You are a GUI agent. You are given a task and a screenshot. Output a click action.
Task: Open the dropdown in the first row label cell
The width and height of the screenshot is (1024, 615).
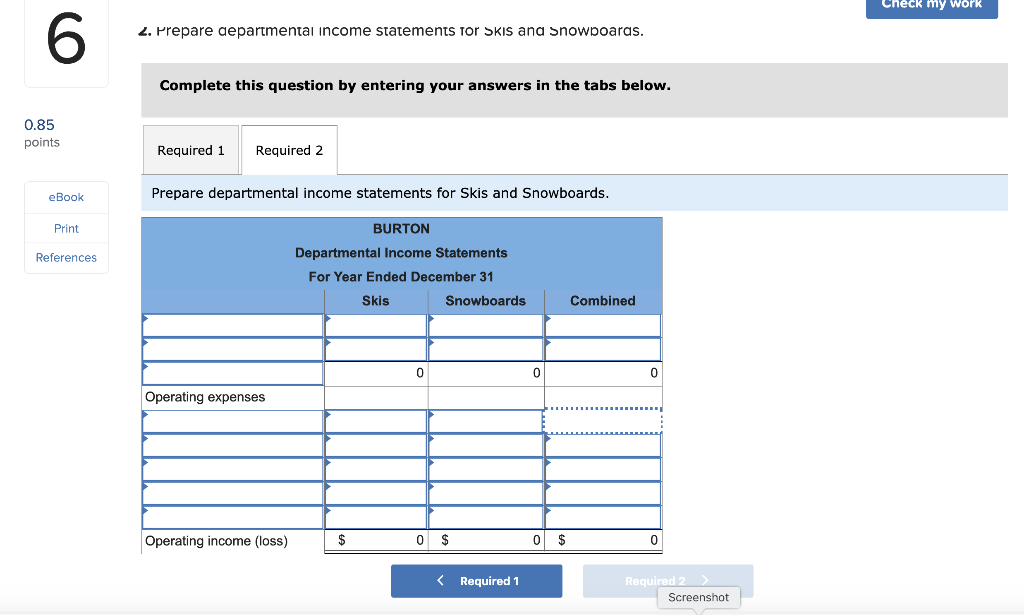coord(232,324)
